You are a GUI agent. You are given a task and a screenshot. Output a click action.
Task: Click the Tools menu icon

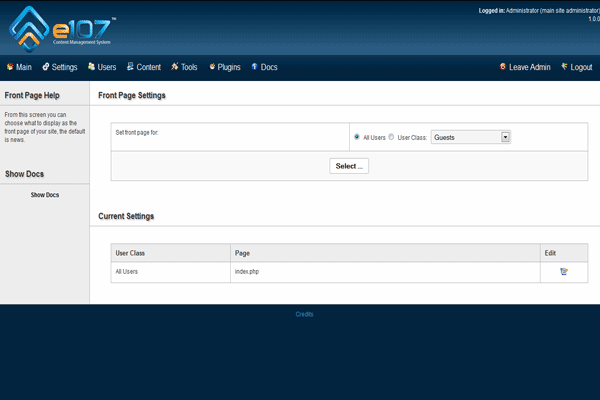175,67
